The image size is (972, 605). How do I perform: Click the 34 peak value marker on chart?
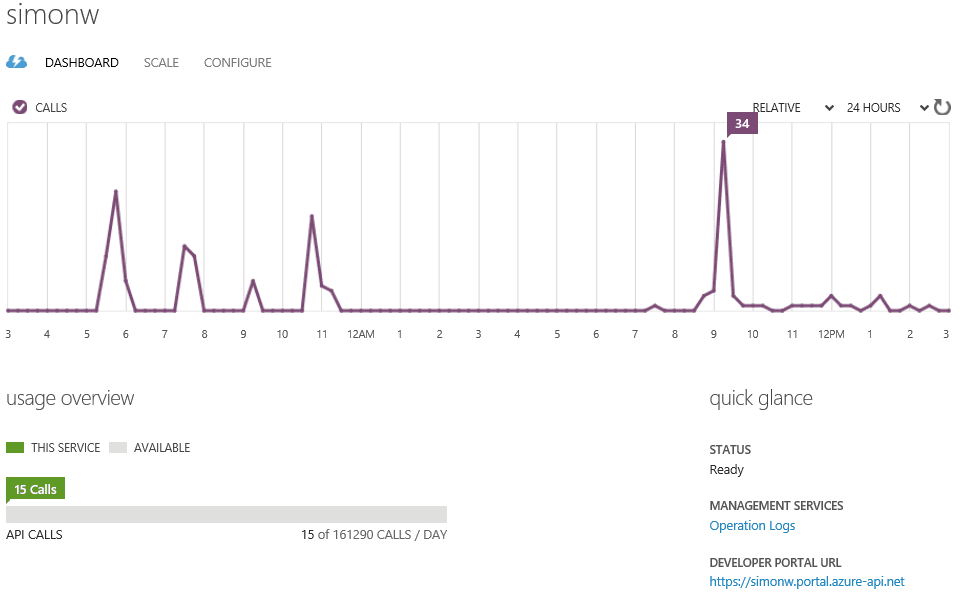742,123
